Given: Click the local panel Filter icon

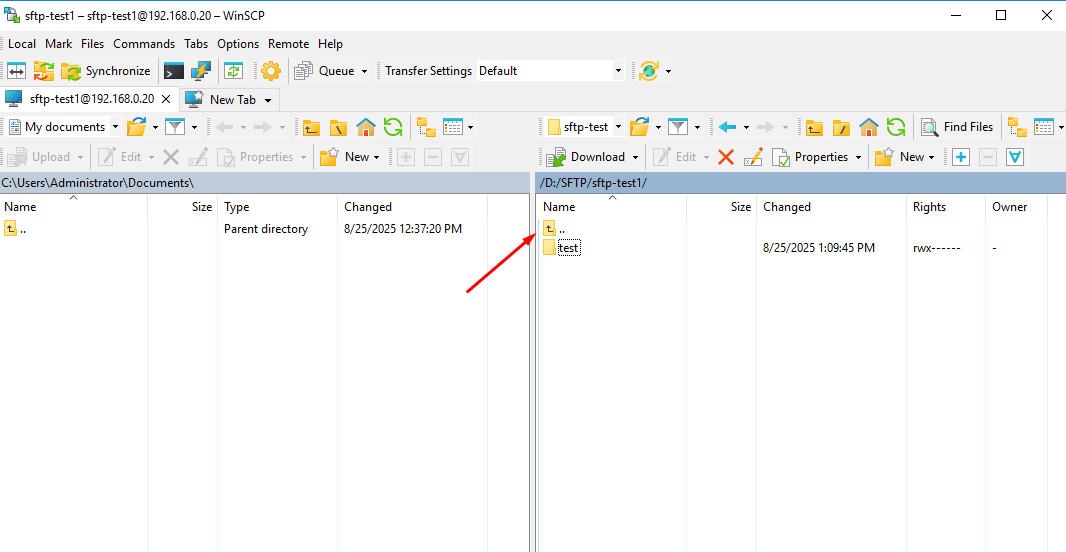Looking at the screenshot, I should pyautogui.click(x=175, y=126).
